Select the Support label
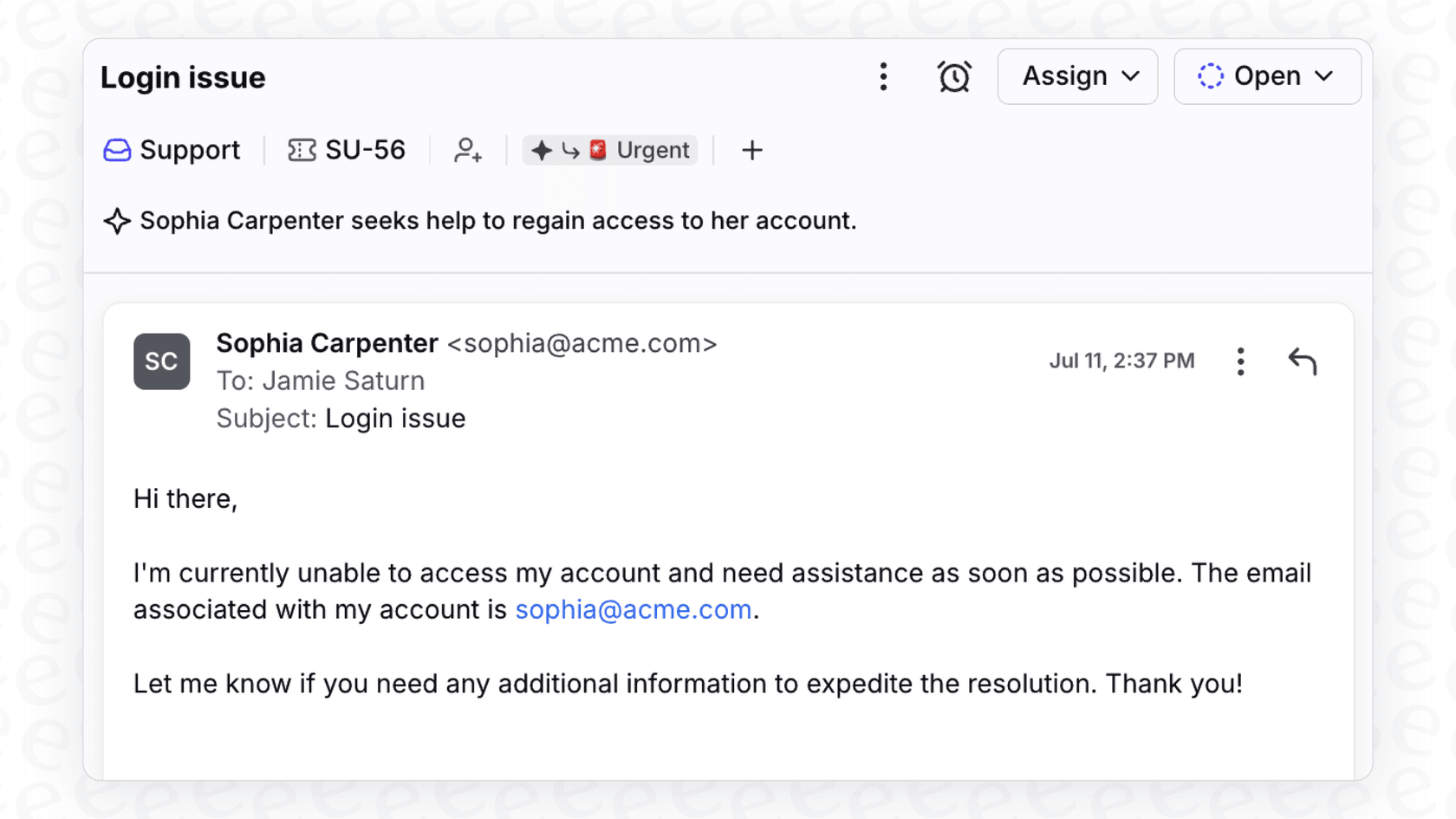Image resolution: width=1456 pixels, height=819 pixels. click(190, 150)
